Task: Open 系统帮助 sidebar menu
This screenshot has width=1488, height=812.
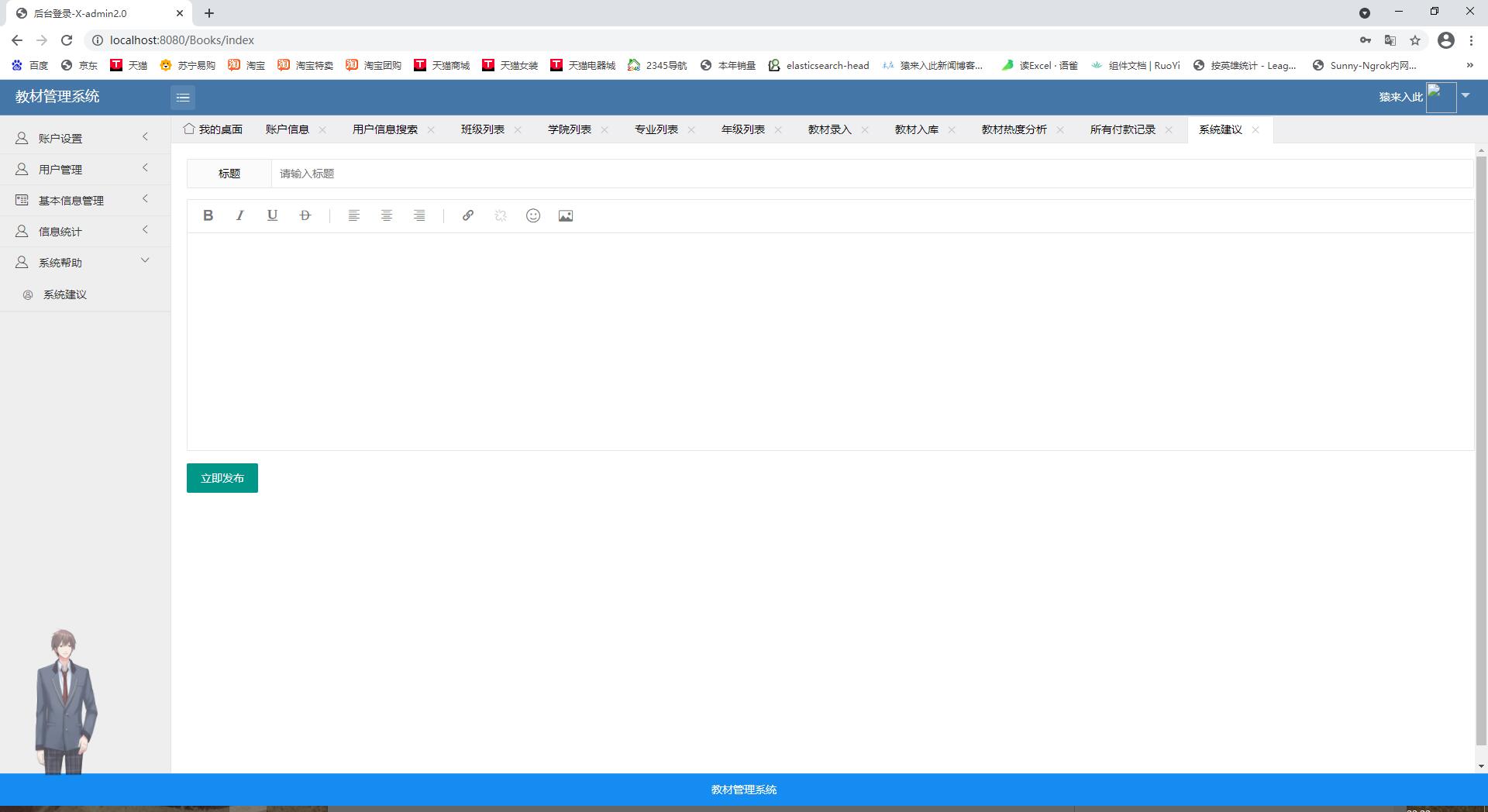Action: coord(85,262)
